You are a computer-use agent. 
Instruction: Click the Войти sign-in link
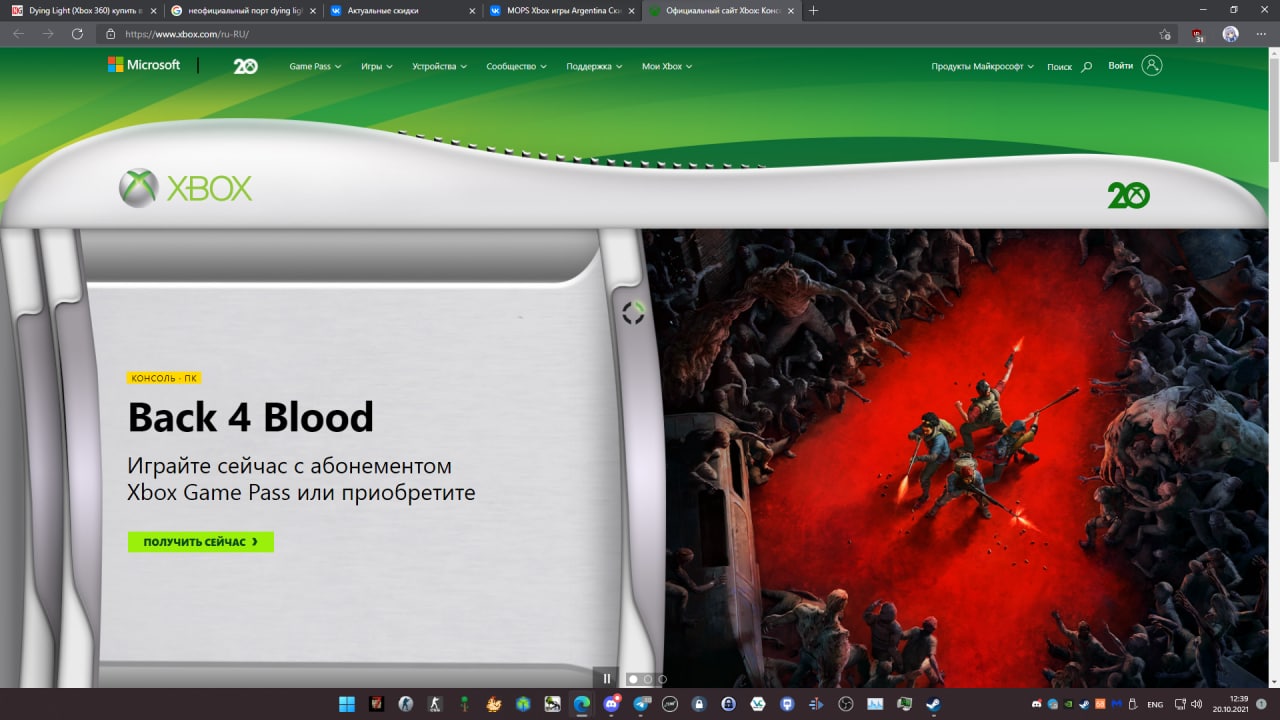point(1121,66)
